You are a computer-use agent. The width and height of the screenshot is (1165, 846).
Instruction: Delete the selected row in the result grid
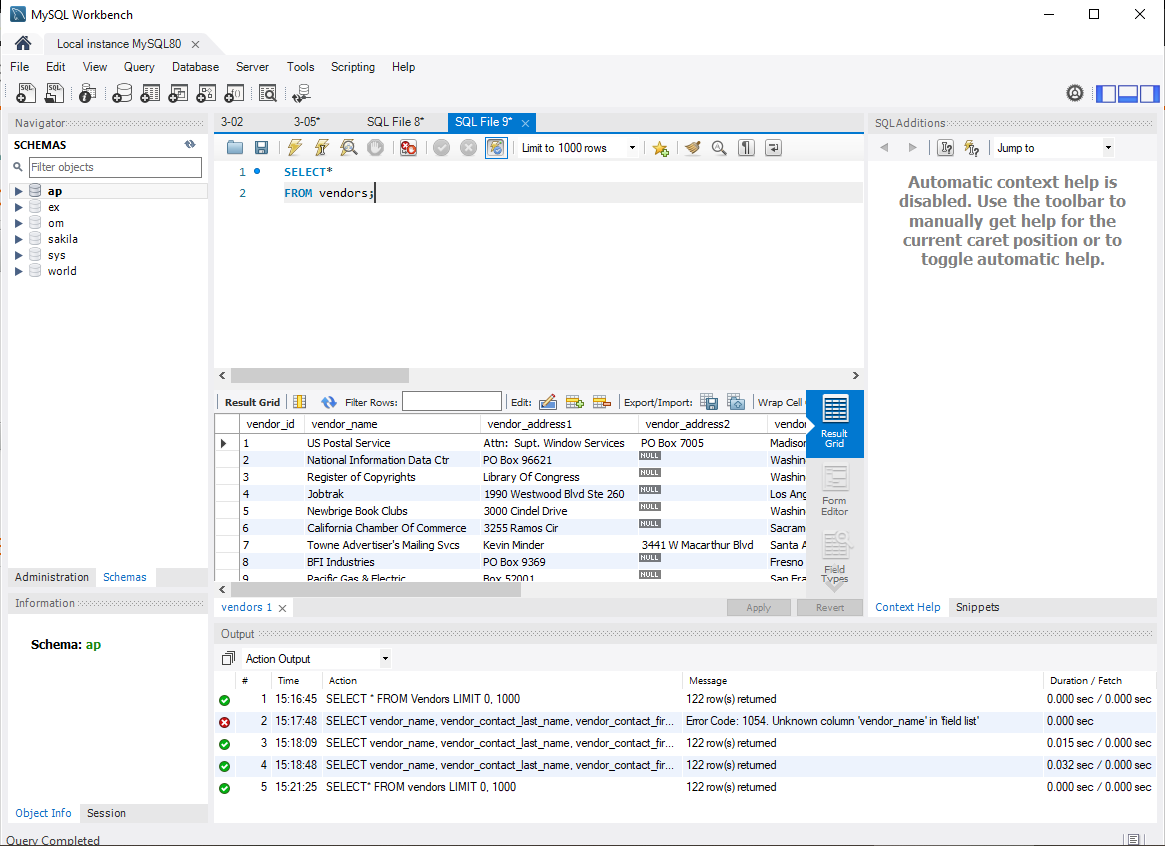coord(601,401)
